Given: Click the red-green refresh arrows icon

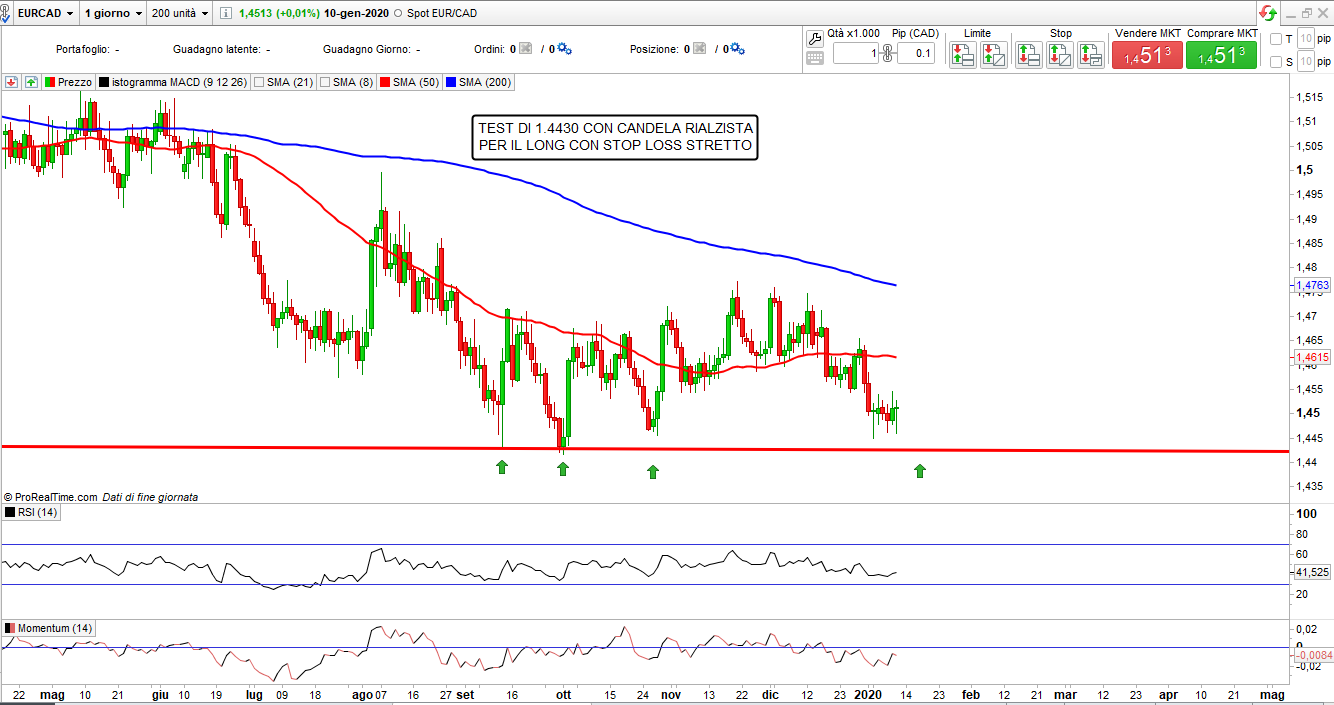Looking at the screenshot, I should tap(1268, 14).
